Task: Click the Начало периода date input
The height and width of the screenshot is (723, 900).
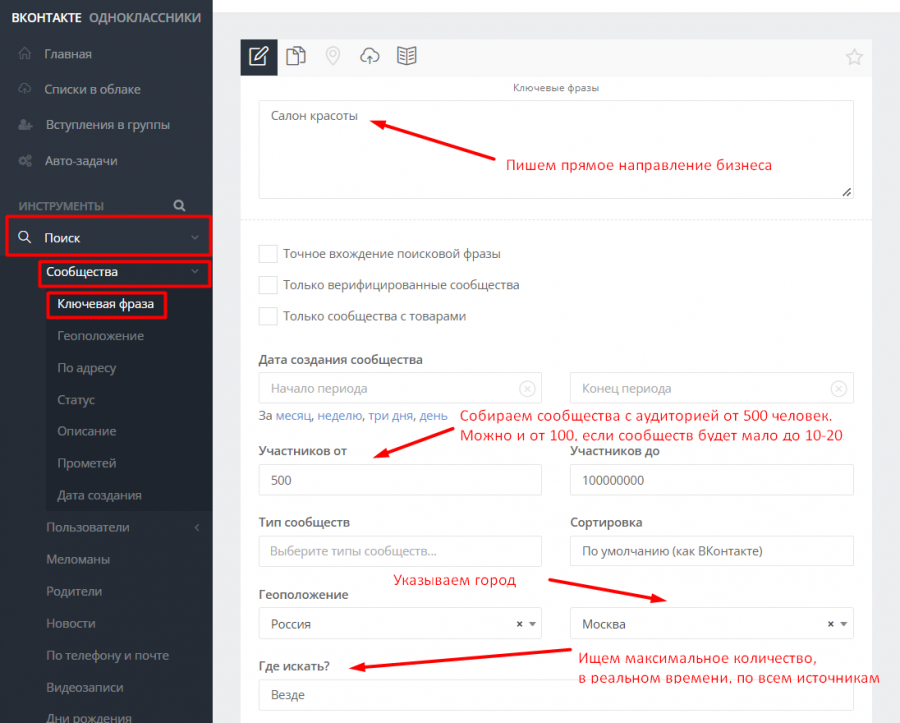Action: [x=400, y=388]
